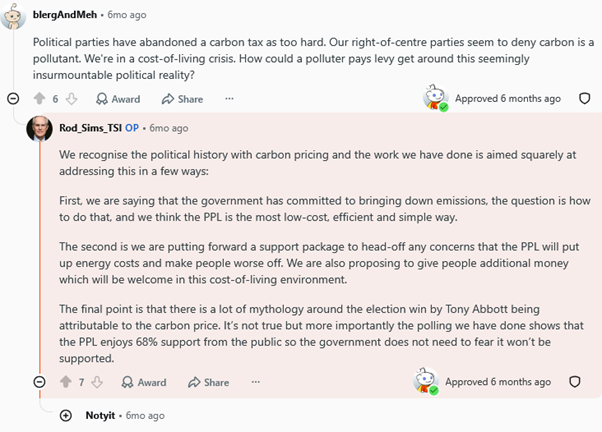
Task: Share blergAndMeh's comment
Action: click(x=182, y=99)
